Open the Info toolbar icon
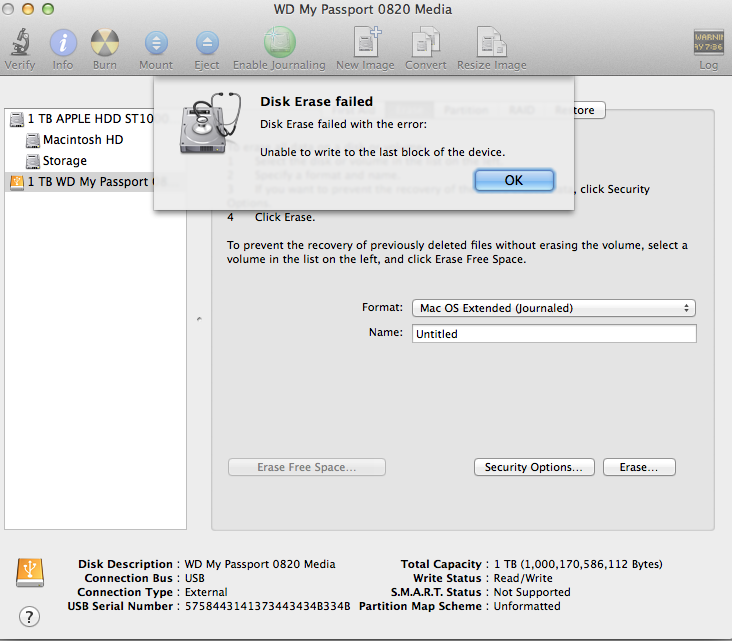The width and height of the screenshot is (732, 641). [63, 42]
